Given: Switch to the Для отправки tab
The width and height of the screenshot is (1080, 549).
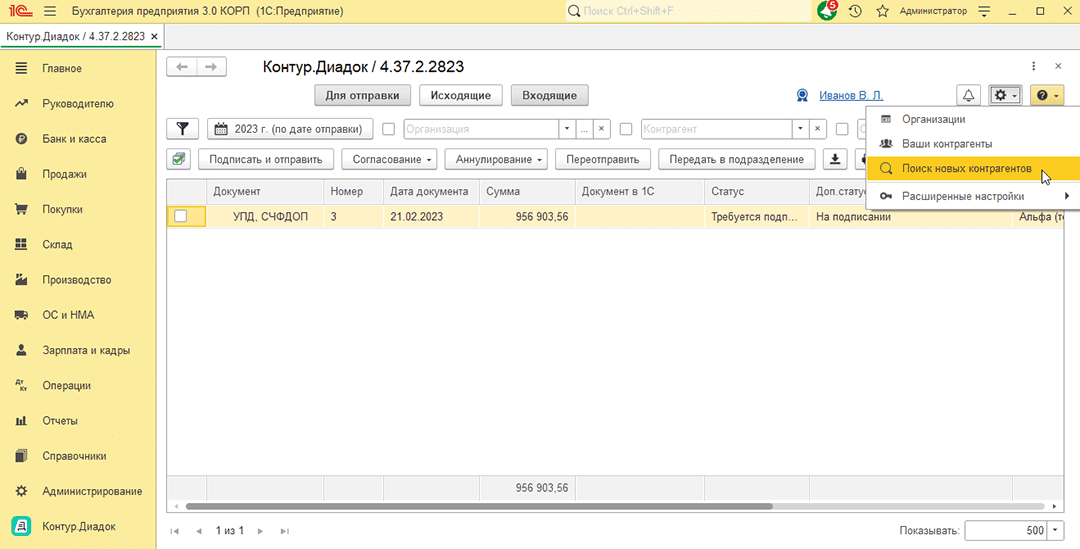Looking at the screenshot, I should click(362, 96).
